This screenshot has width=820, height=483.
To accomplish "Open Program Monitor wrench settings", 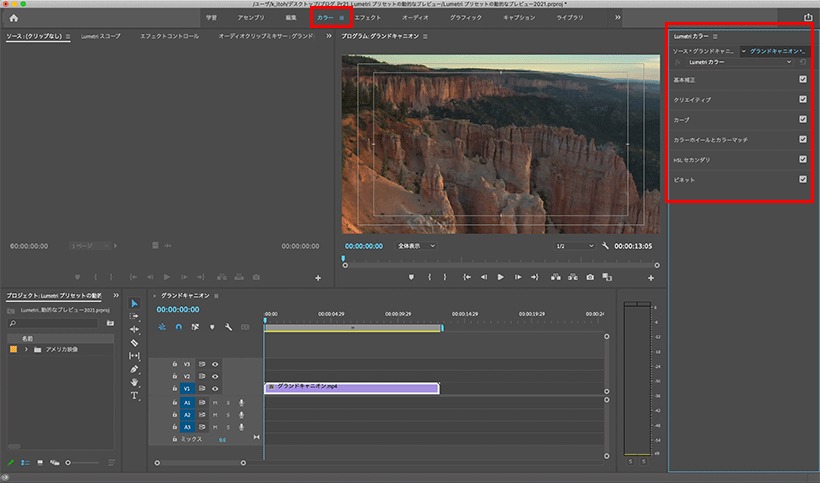I will tap(605, 246).
